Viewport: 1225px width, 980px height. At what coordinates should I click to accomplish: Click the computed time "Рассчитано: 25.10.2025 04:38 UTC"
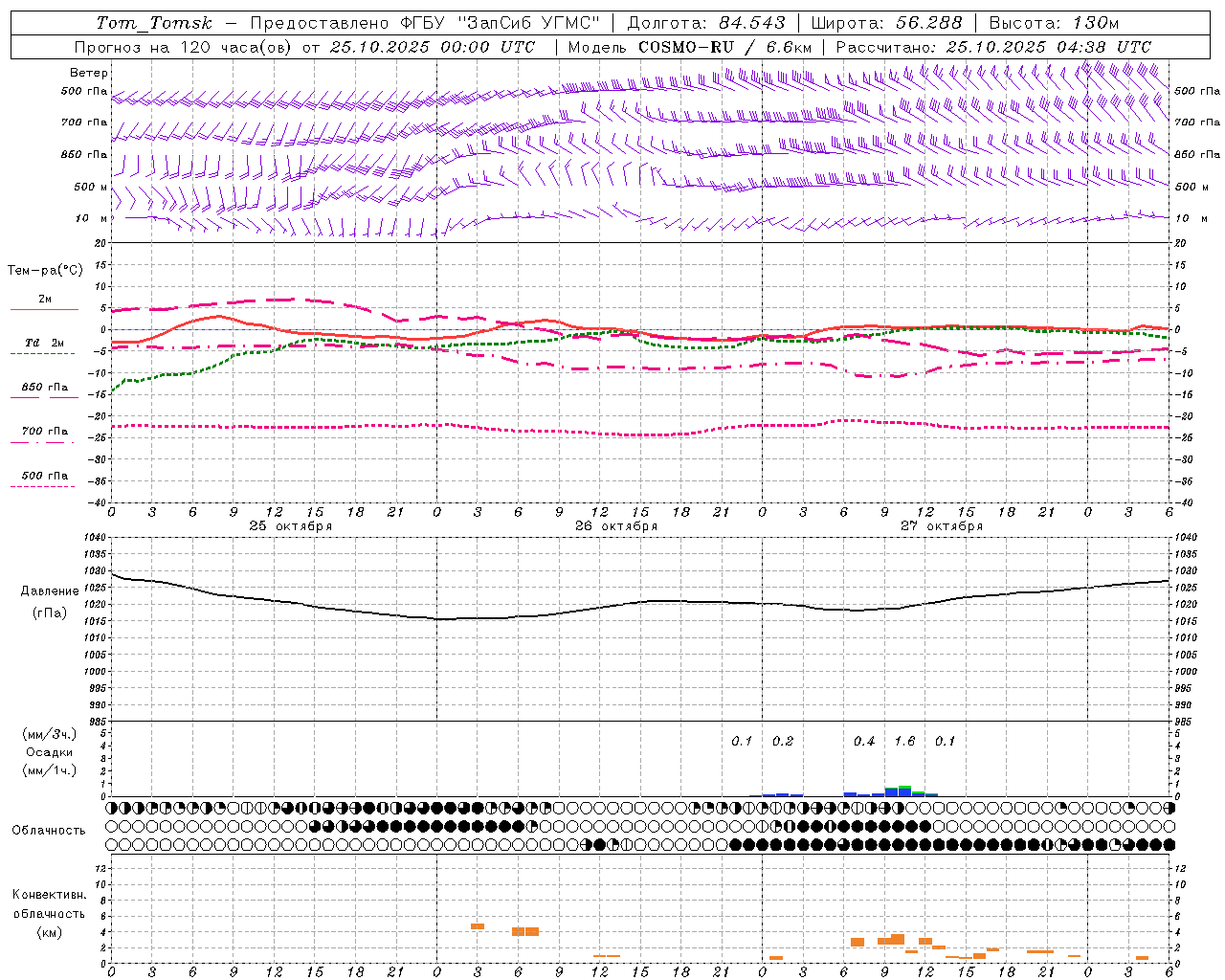pos(993,47)
